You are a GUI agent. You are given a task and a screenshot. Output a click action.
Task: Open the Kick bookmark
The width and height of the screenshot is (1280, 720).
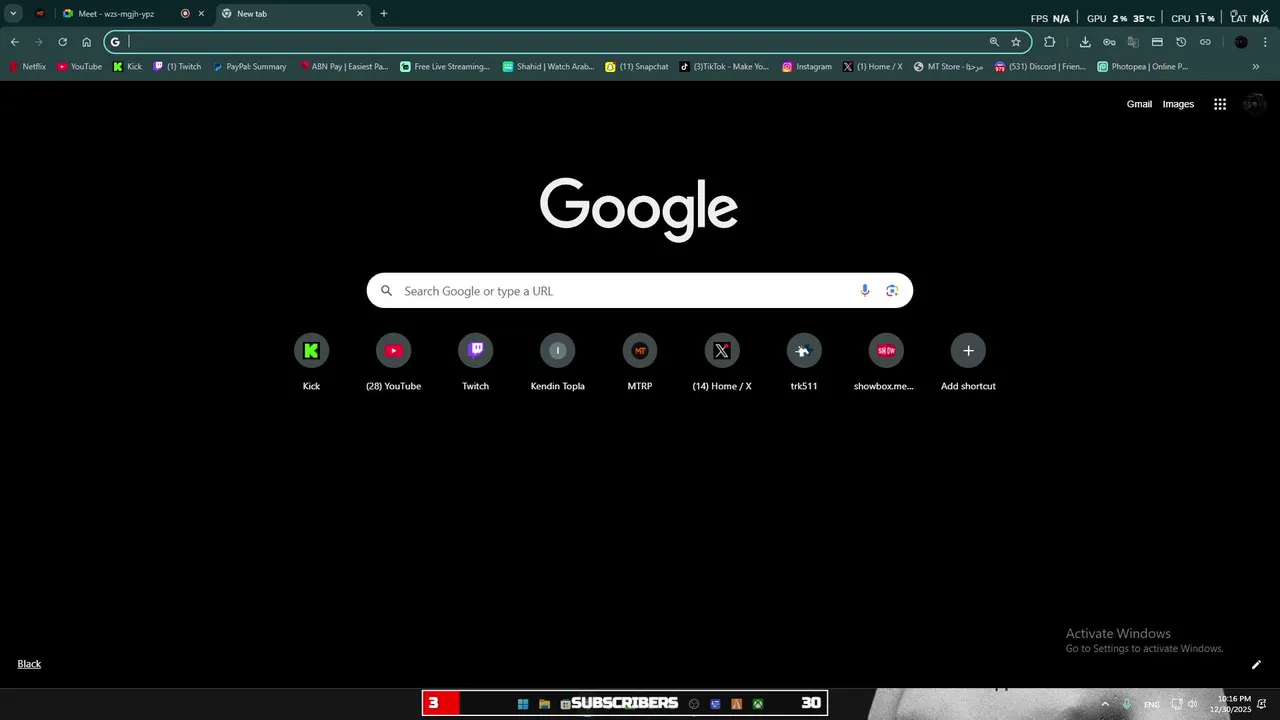[x=127, y=67]
